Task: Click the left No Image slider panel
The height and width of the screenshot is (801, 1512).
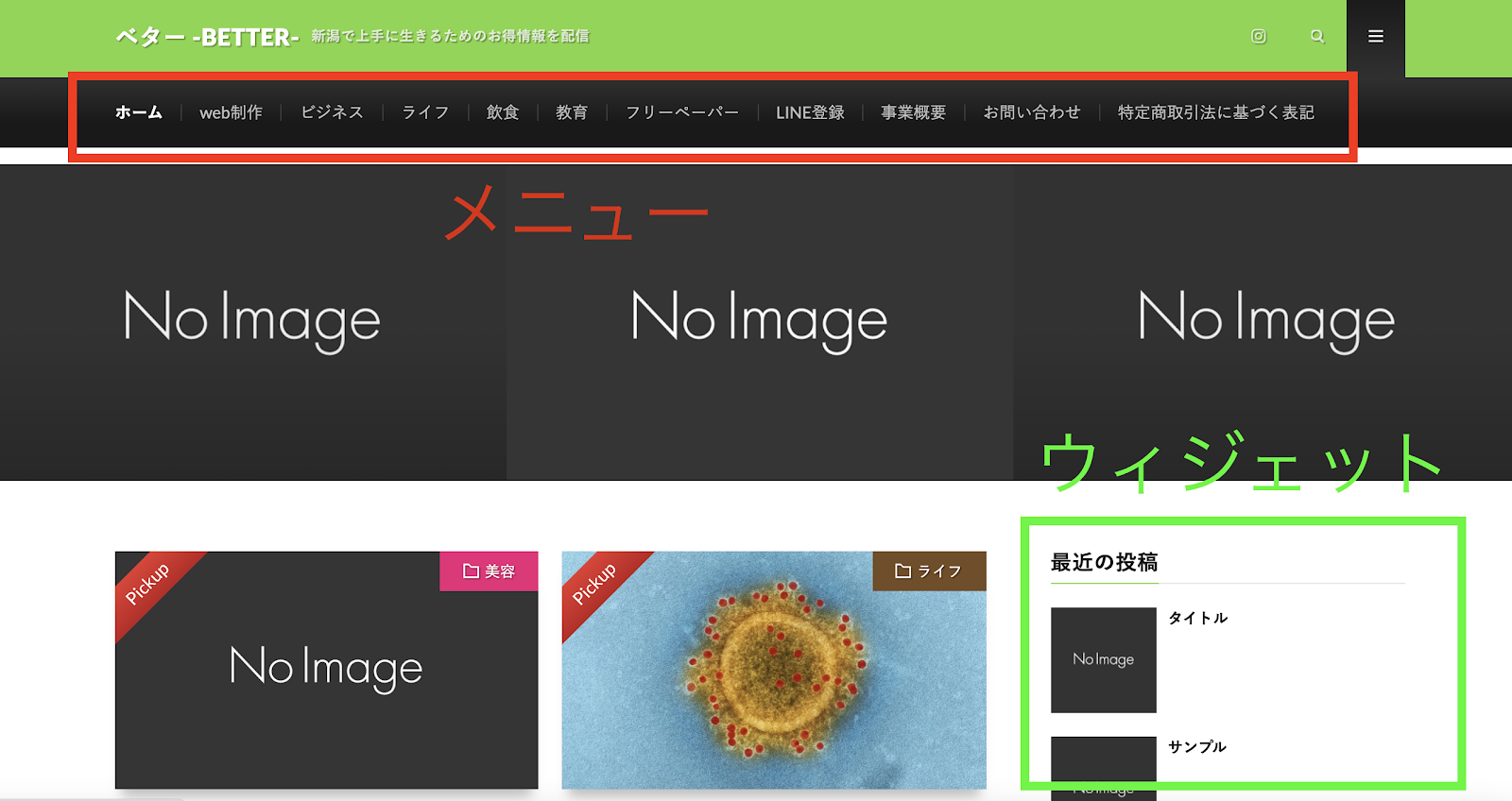Action: point(252,322)
